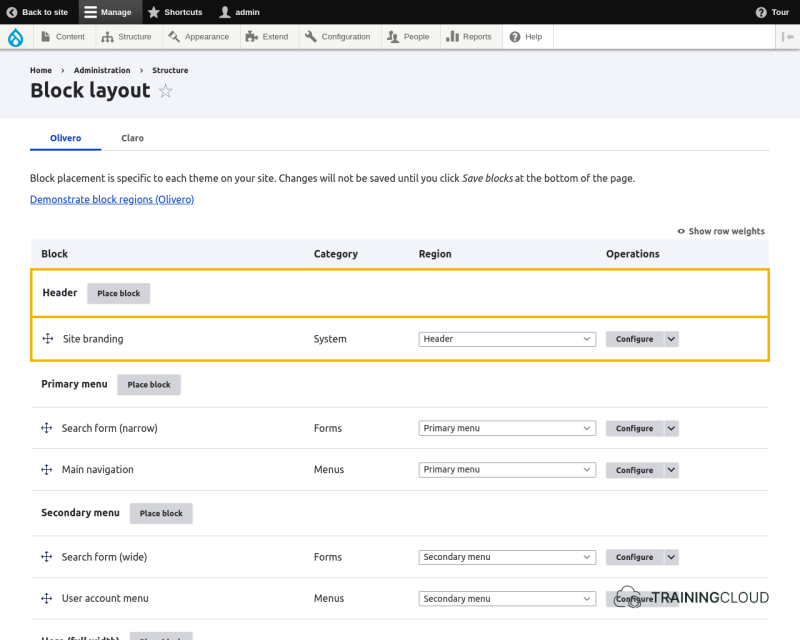Open region dropdown for User account menu
The image size is (800, 640).
coord(507,599)
